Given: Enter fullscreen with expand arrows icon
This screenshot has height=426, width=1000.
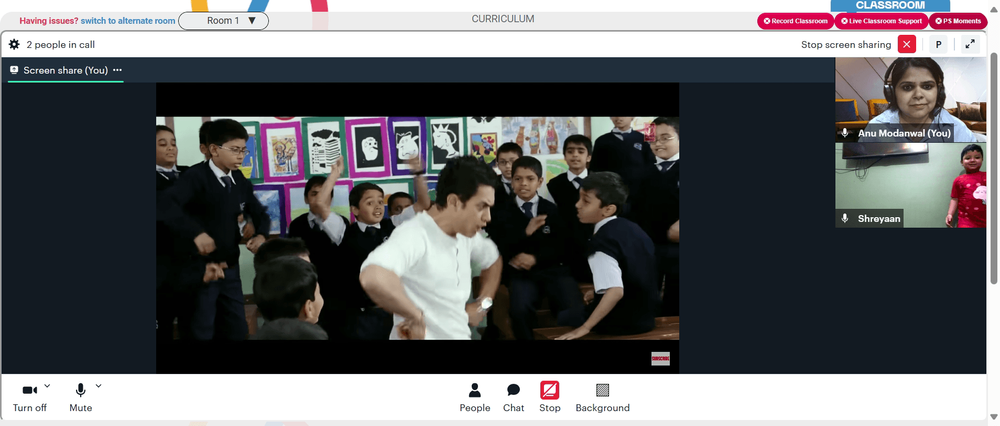Looking at the screenshot, I should 970,44.
